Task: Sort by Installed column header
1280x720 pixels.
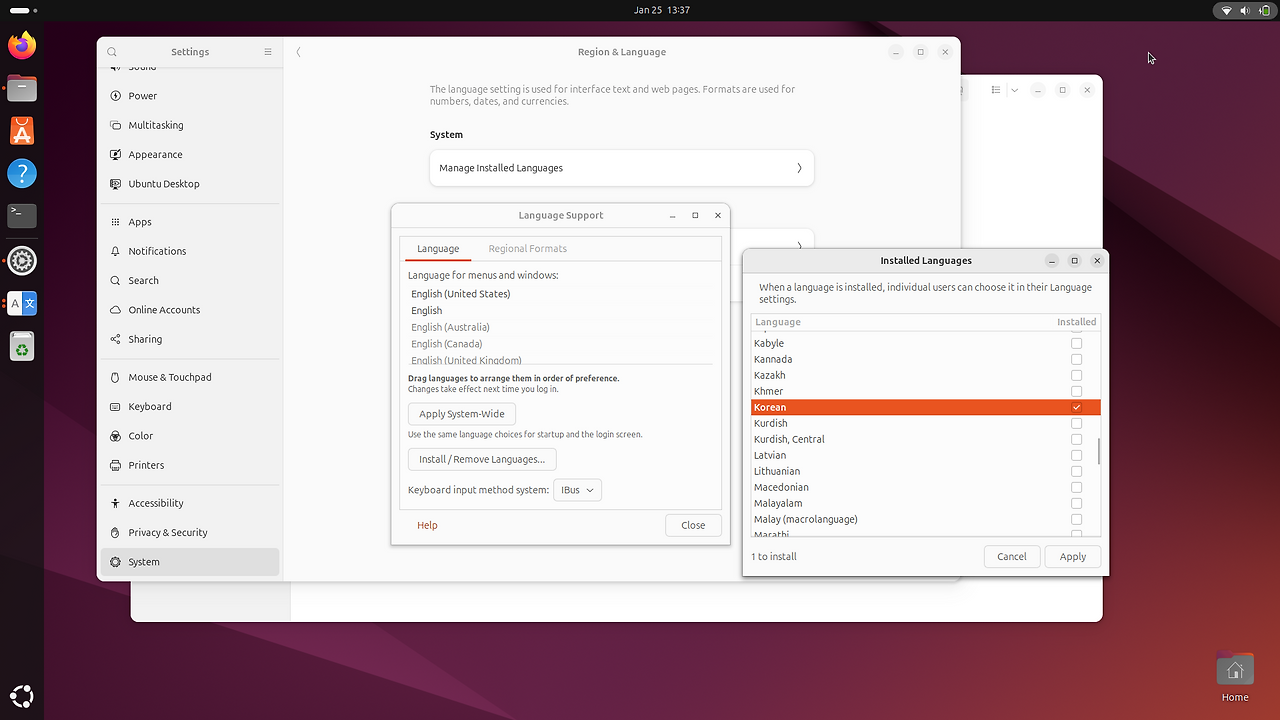Action: point(1077,322)
